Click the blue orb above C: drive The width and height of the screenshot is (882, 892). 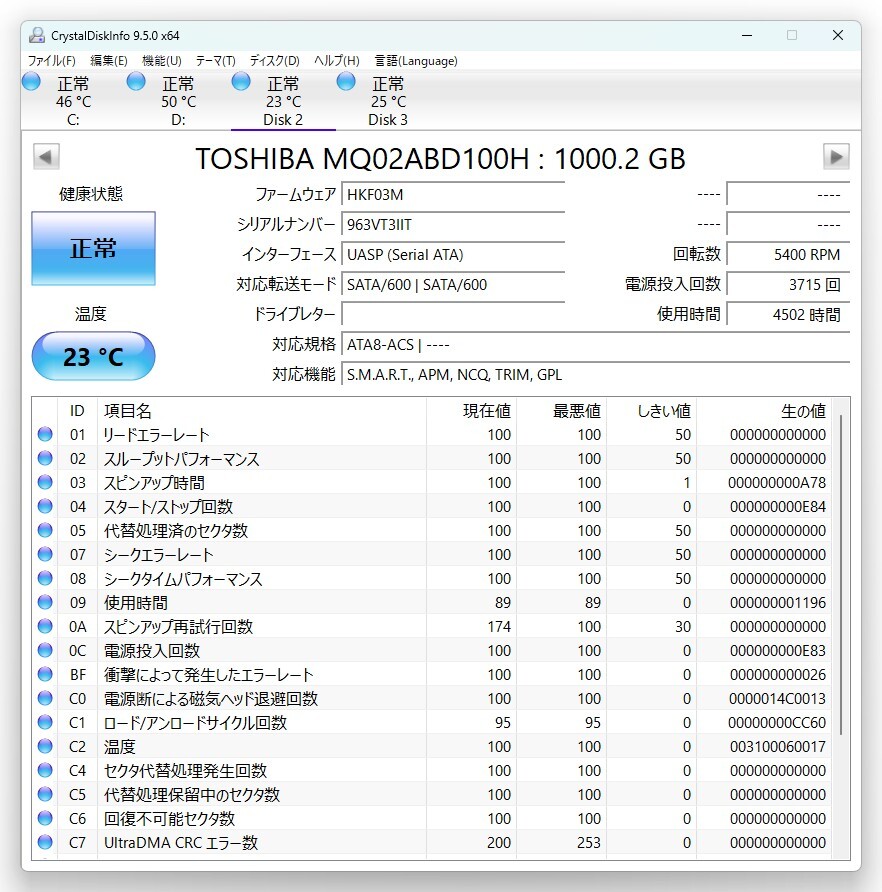coord(31,81)
